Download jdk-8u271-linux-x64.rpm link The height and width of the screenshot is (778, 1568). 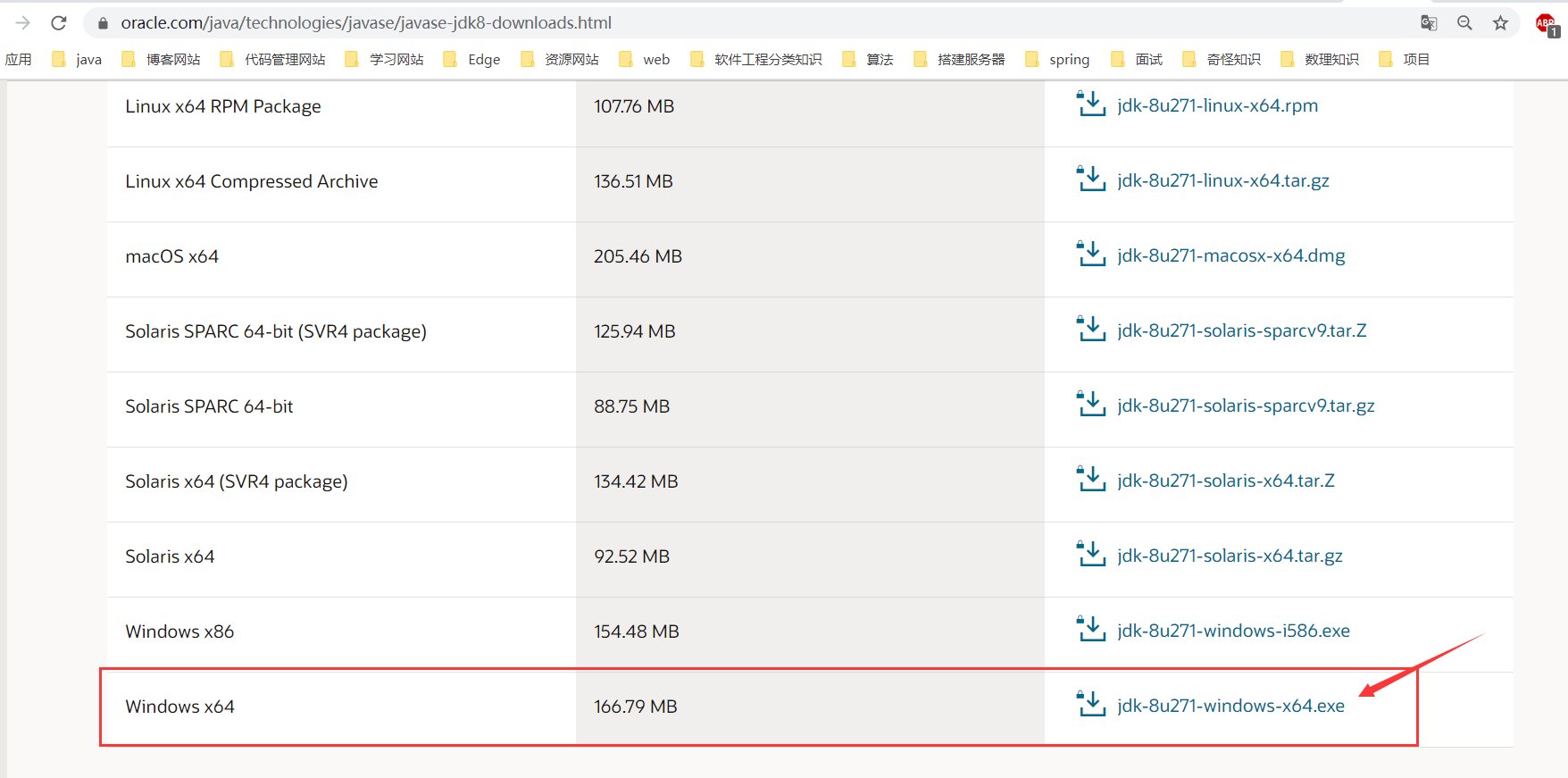(1217, 105)
